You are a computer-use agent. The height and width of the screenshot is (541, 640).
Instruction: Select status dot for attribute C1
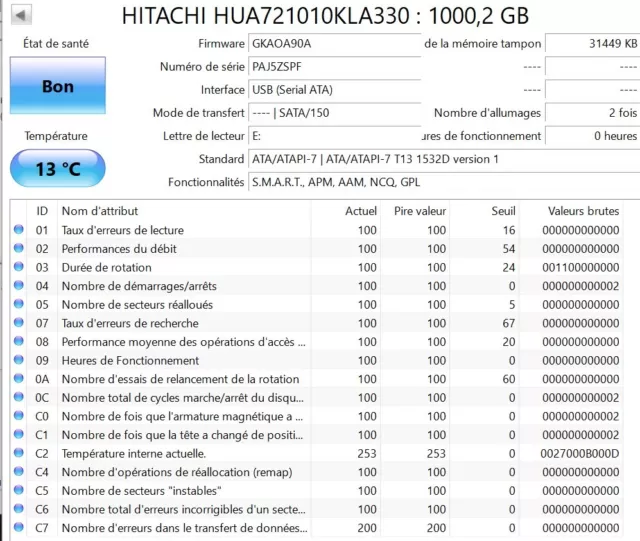coord(19,434)
